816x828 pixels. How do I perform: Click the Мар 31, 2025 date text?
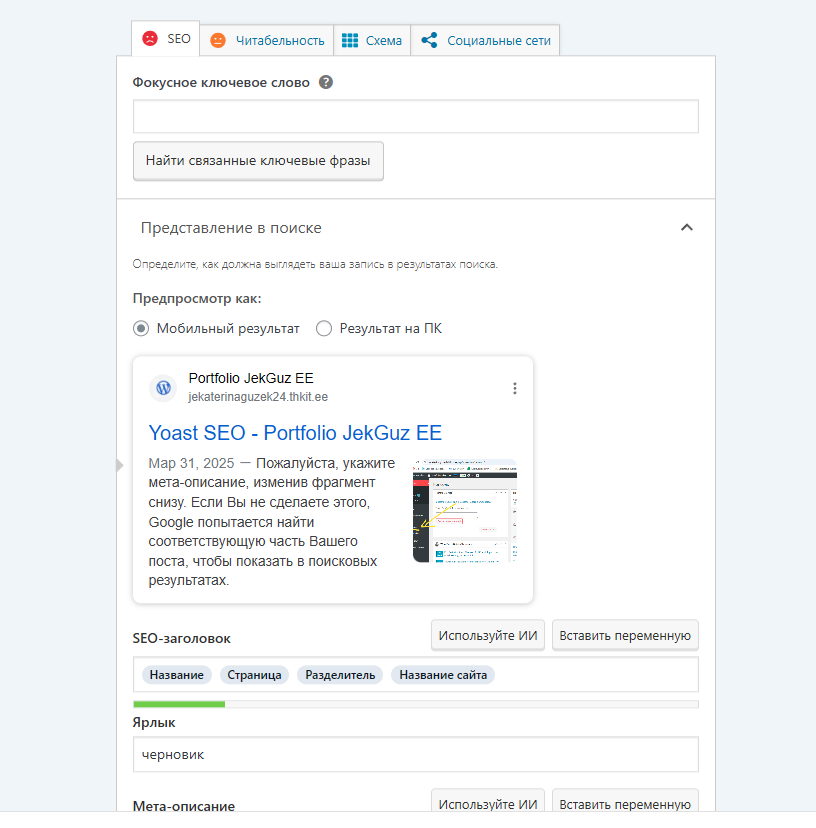(x=191, y=463)
